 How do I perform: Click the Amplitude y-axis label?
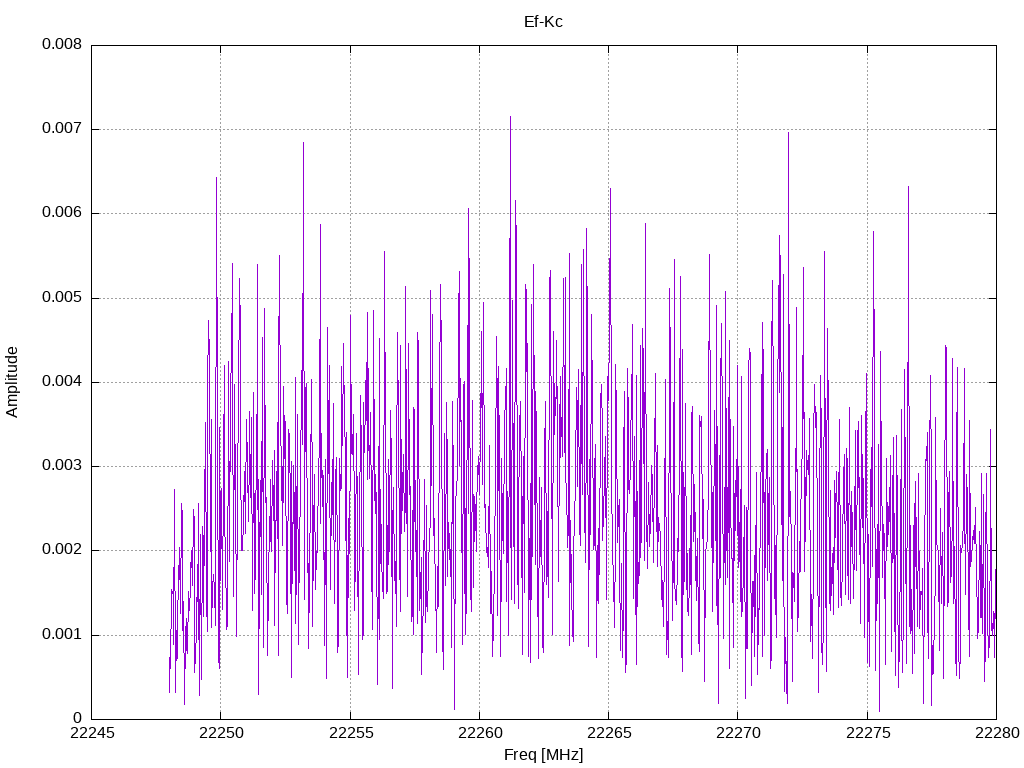[x=12, y=382]
